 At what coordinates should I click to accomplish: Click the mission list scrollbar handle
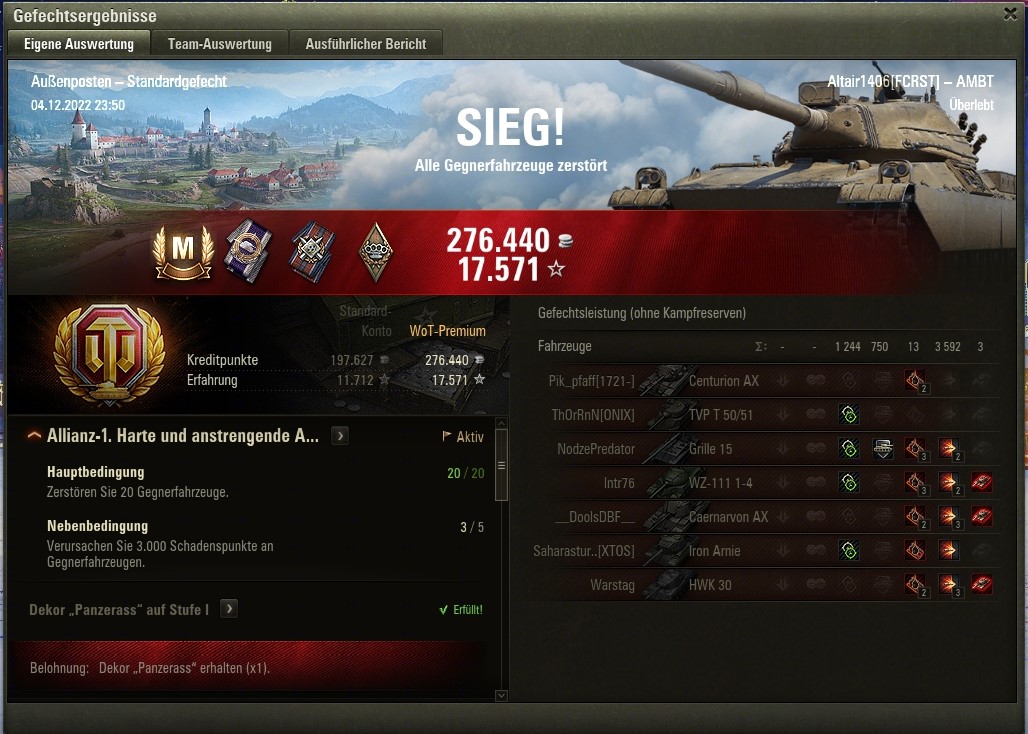coord(502,465)
